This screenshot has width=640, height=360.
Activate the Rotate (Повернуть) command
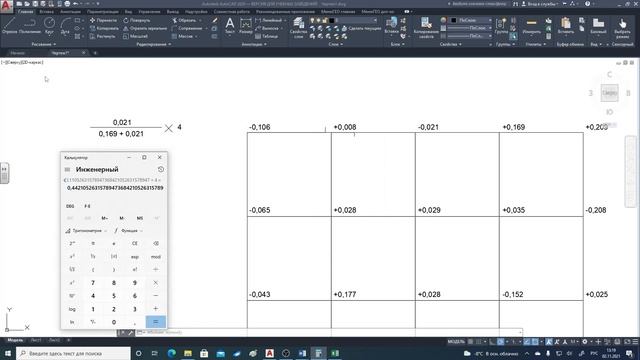pyautogui.click(x=136, y=20)
